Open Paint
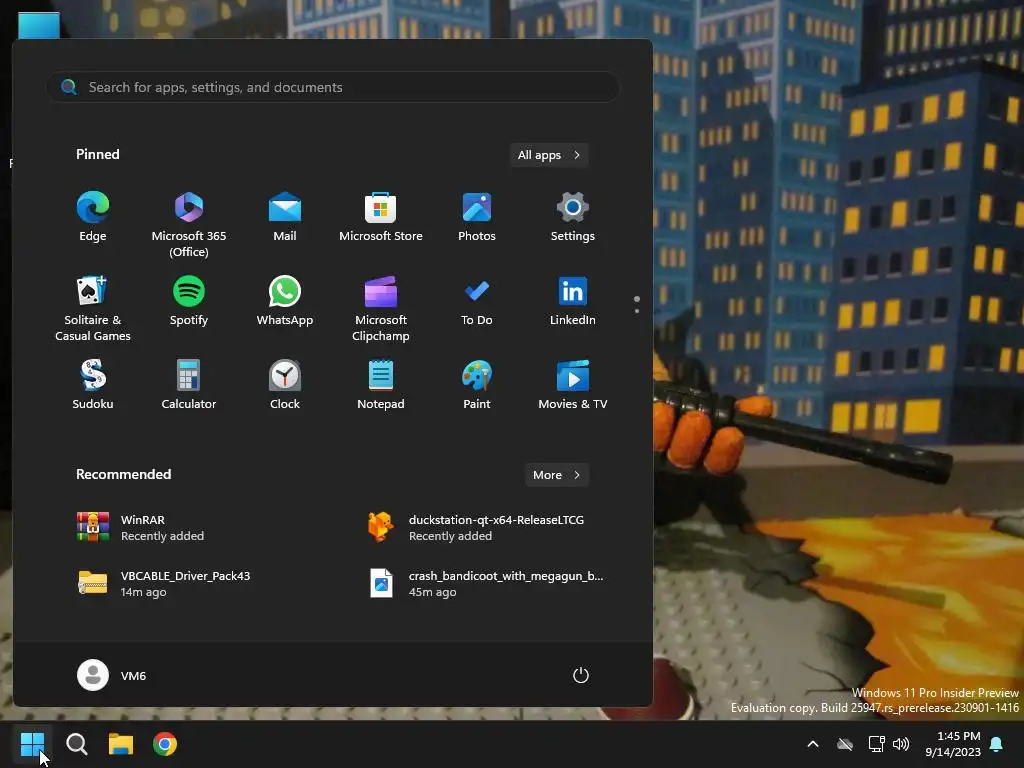This screenshot has height=768, width=1024. (477, 385)
